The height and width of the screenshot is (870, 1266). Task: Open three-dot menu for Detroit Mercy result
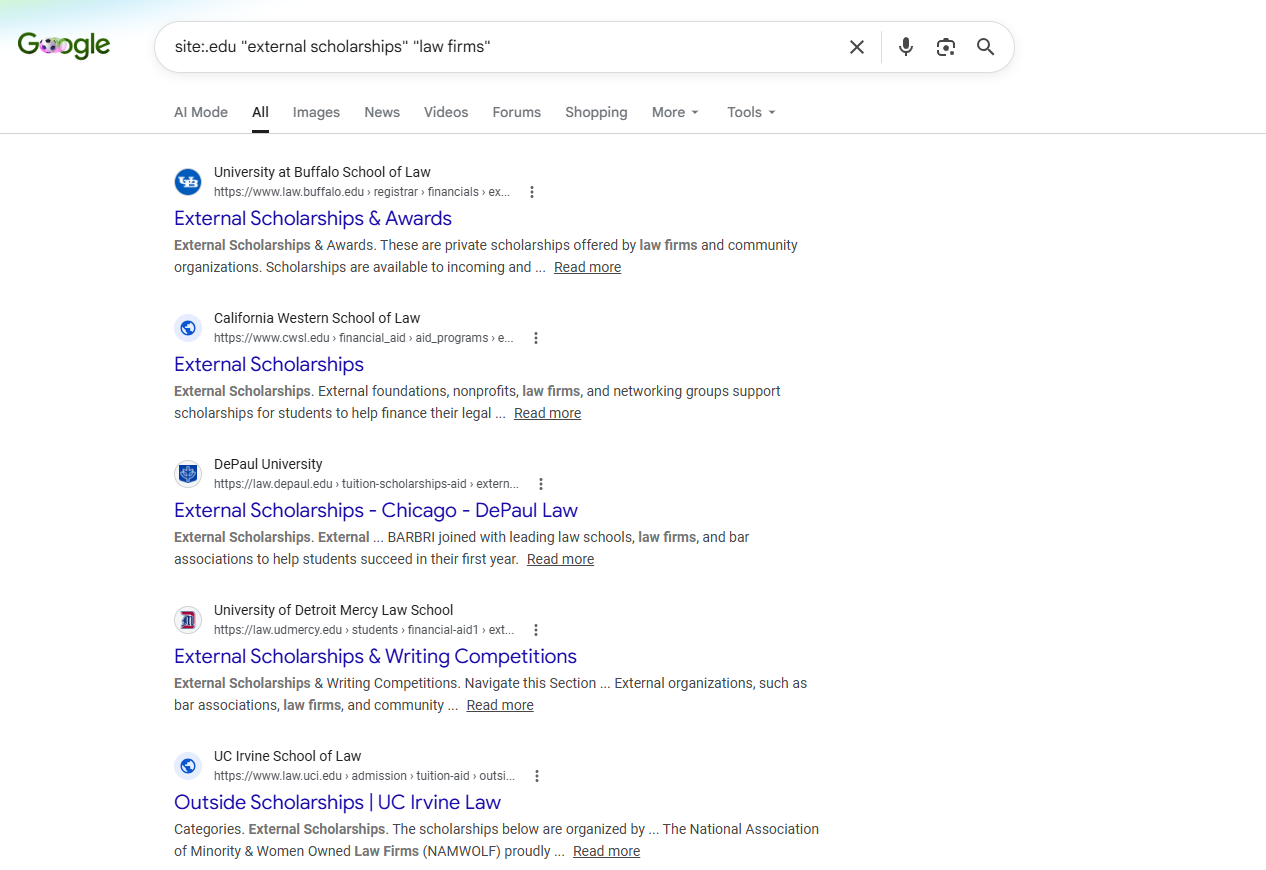click(x=536, y=630)
